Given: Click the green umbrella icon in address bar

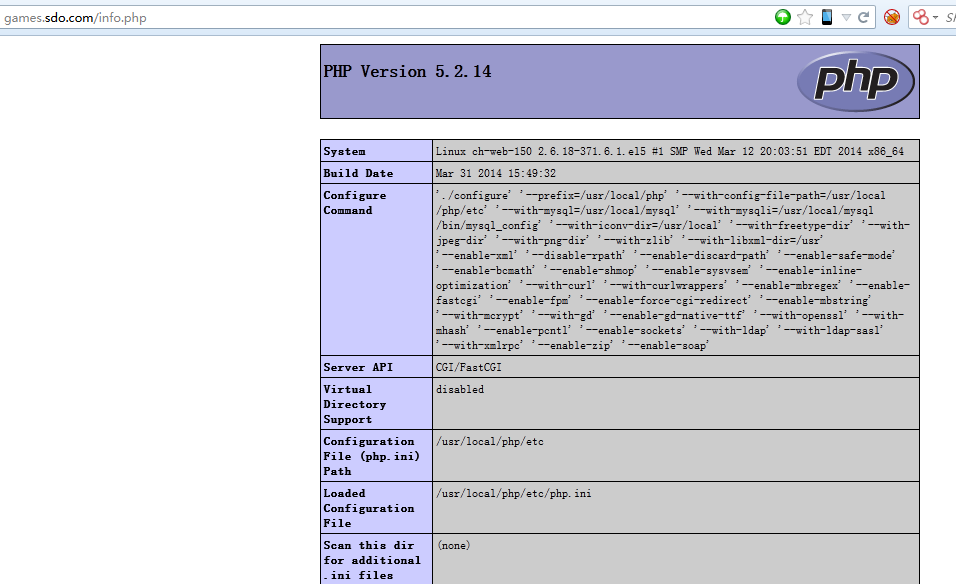Looking at the screenshot, I should (x=783, y=17).
